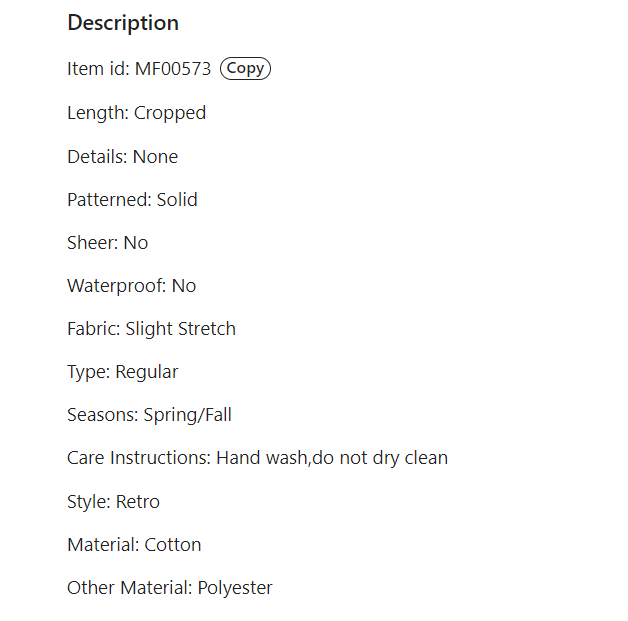Click the 'Length: Cropped' line
Screen dimensions: 628x621
tap(136, 113)
